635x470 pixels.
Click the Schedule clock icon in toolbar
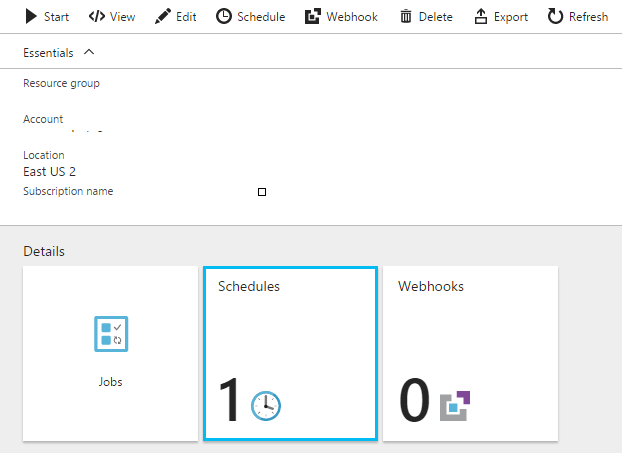(224, 17)
